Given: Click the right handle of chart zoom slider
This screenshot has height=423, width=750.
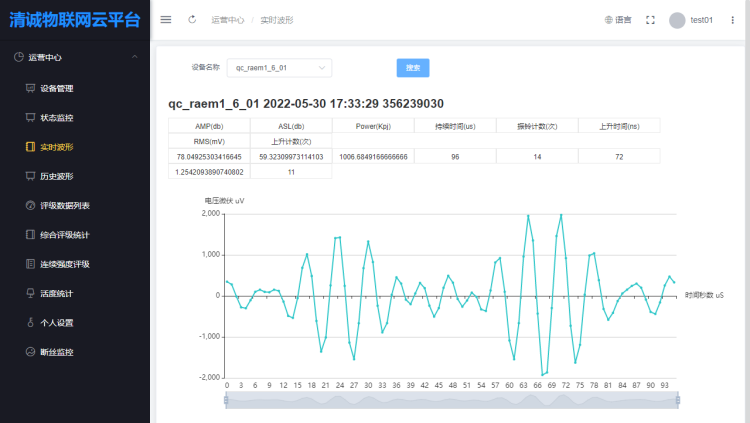Looking at the screenshot, I should click(x=678, y=400).
